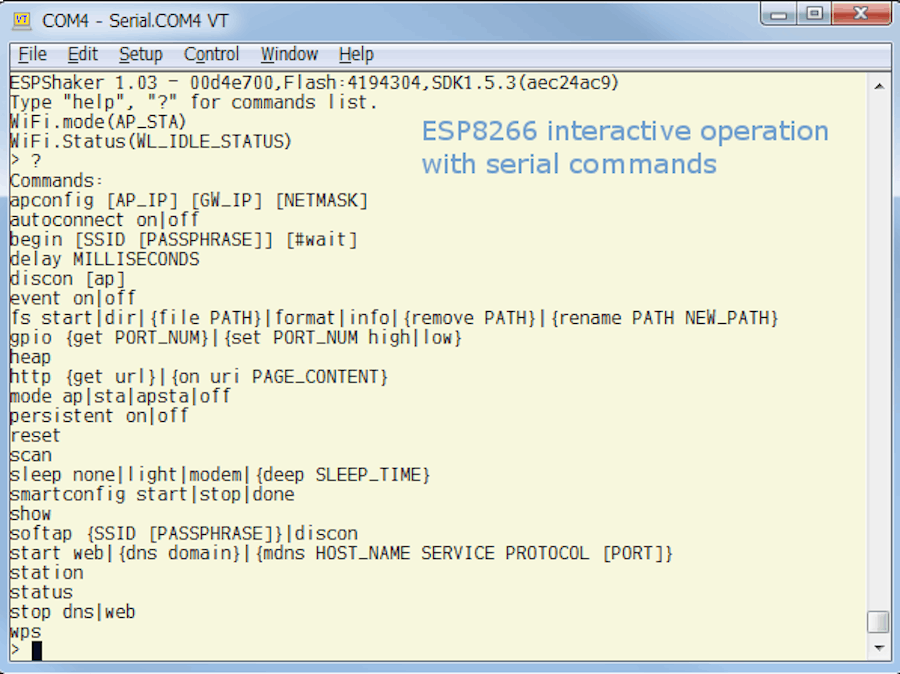Click the 'apconfig [AP_IP]' command line
900x674 pixels.
(189, 200)
